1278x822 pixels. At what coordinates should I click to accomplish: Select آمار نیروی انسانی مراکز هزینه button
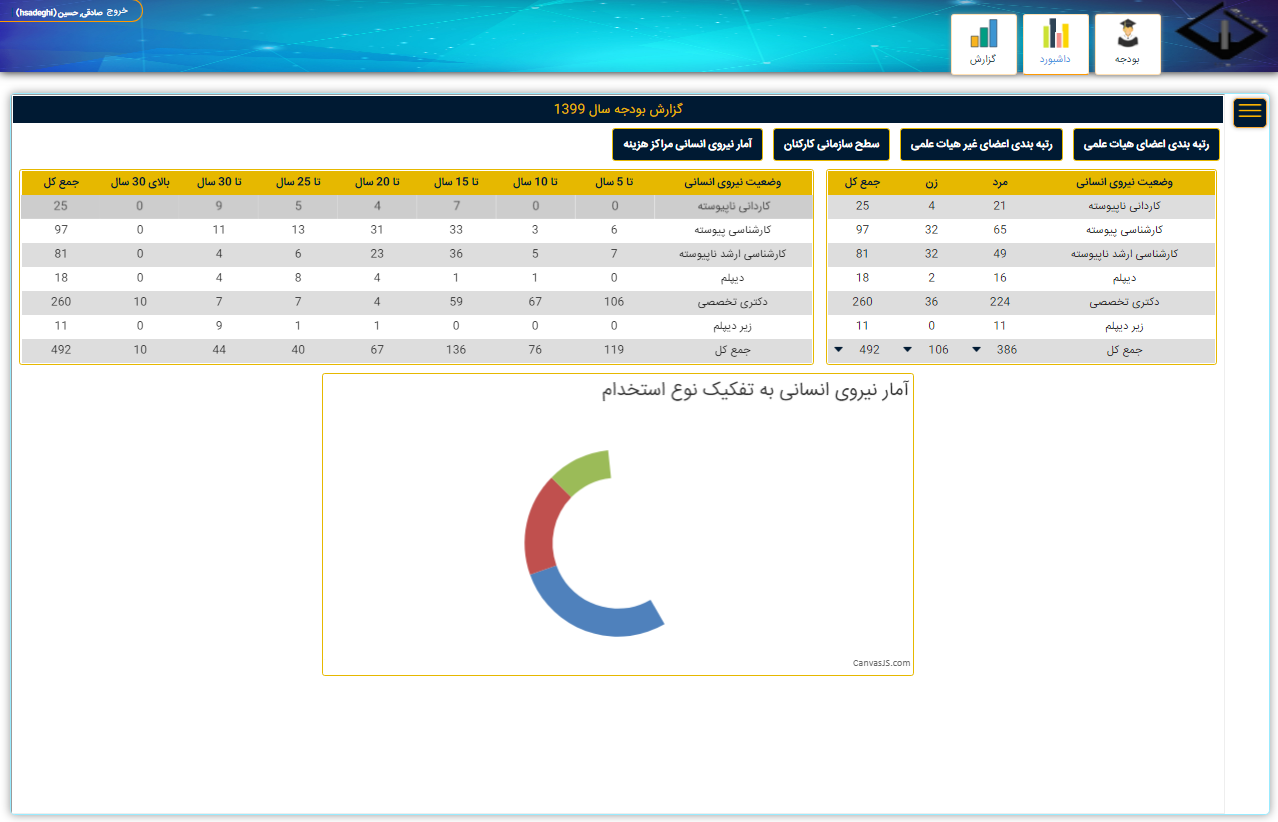pyautogui.click(x=687, y=145)
